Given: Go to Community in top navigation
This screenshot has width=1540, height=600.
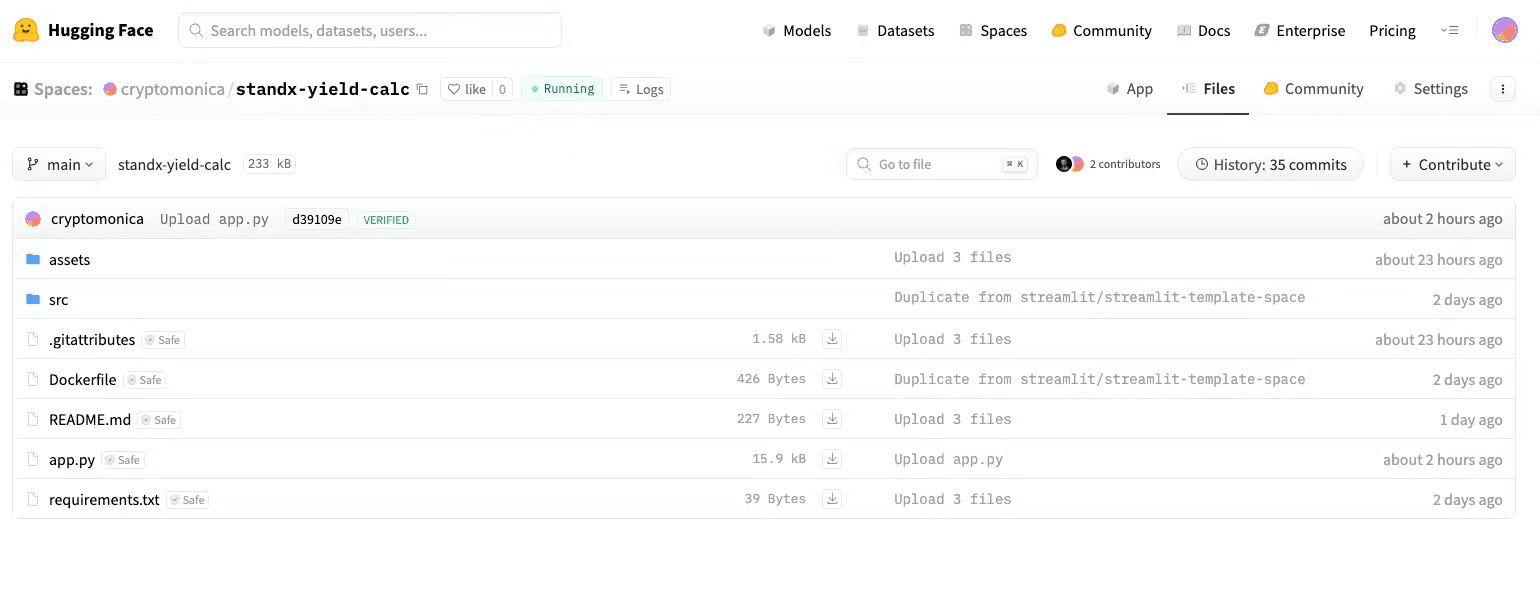Looking at the screenshot, I should (x=1102, y=30).
